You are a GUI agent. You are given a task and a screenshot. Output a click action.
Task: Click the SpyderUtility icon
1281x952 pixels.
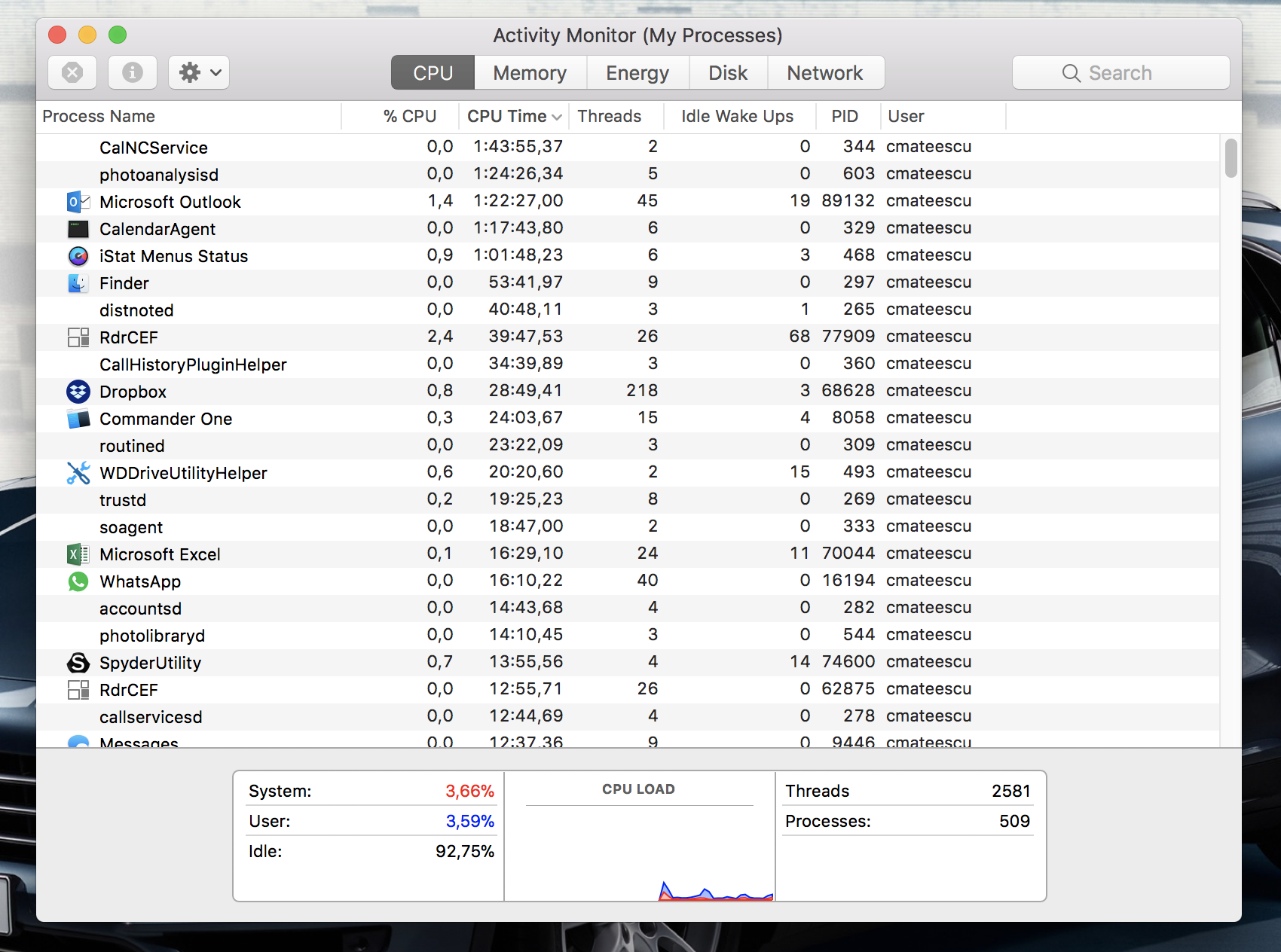click(x=78, y=663)
